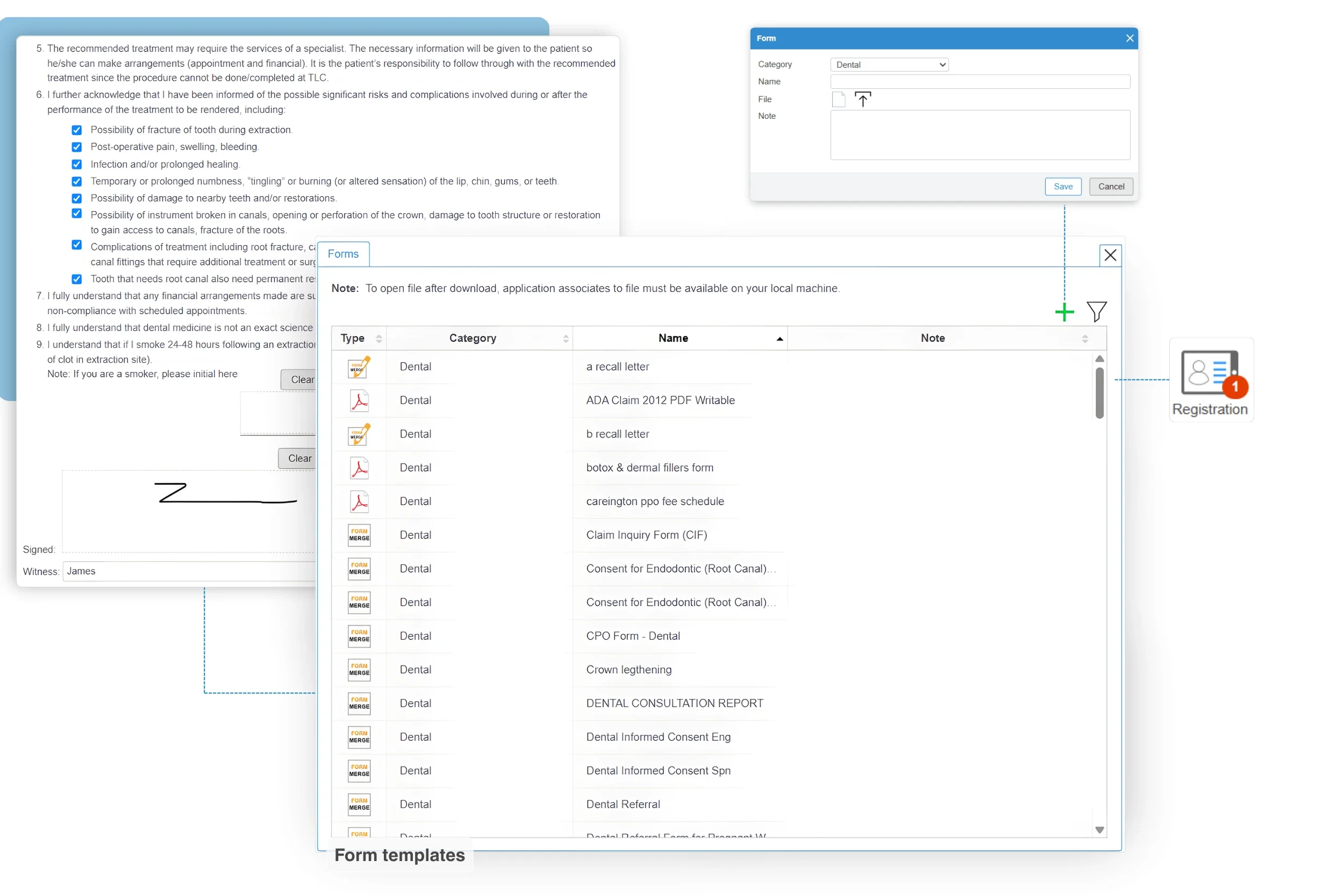Click the PDF icon for ADA Claim 2012
The height and width of the screenshot is (896, 1344).
coord(358,400)
